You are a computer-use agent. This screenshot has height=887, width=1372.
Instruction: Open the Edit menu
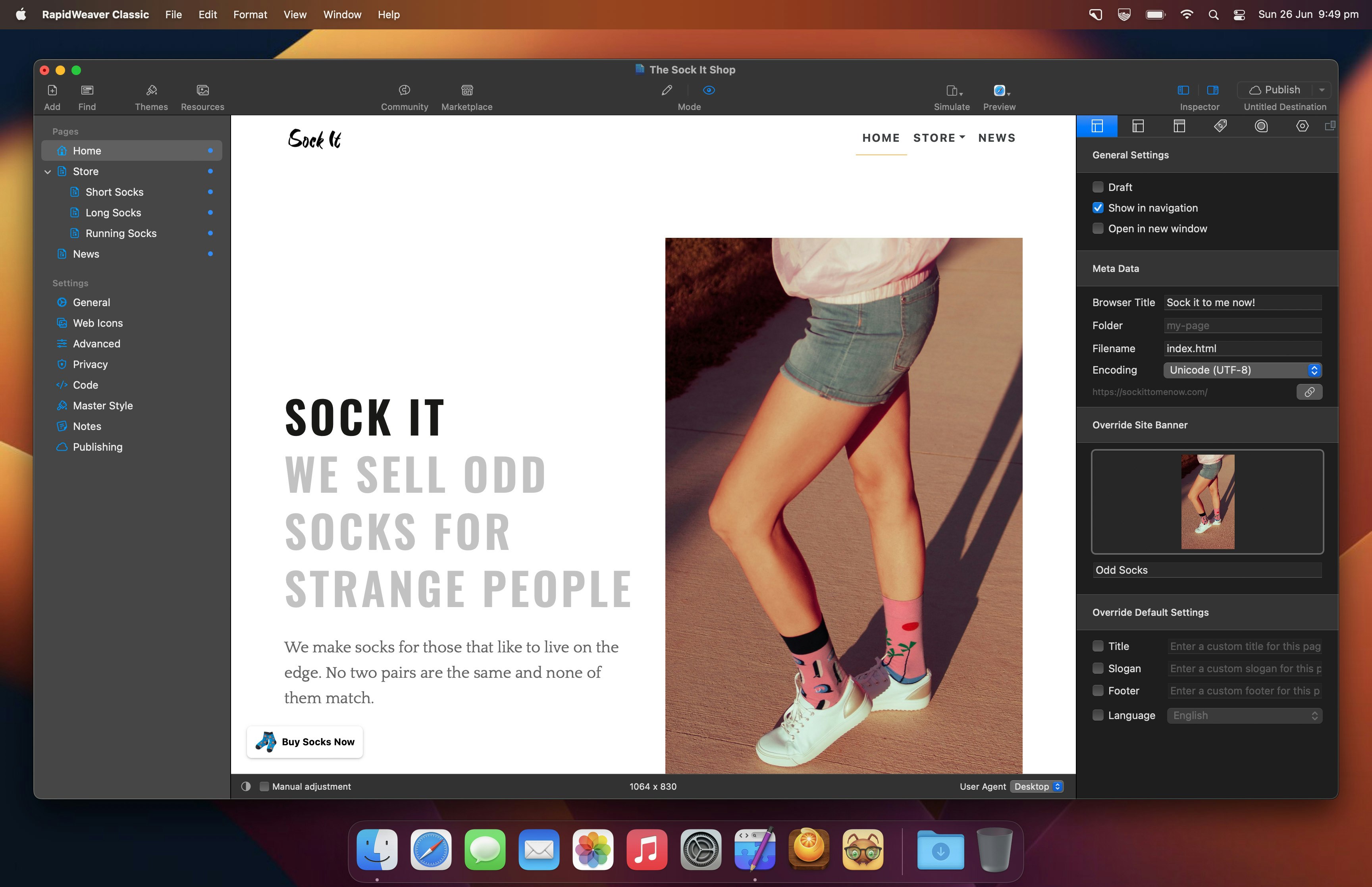click(207, 14)
